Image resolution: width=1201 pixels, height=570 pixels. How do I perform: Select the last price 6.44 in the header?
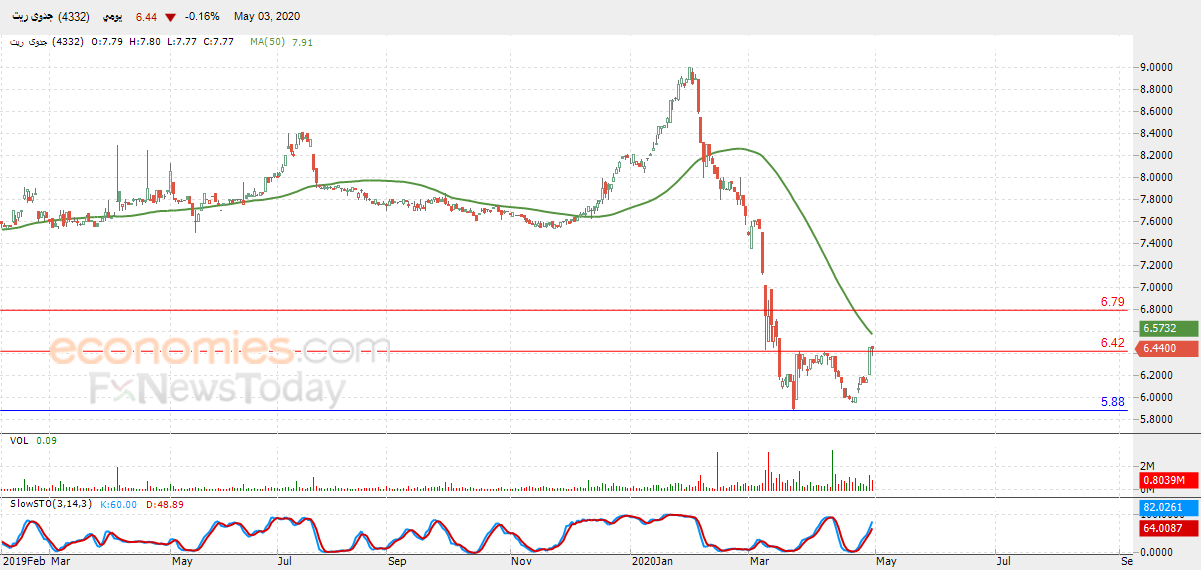point(147,17)
